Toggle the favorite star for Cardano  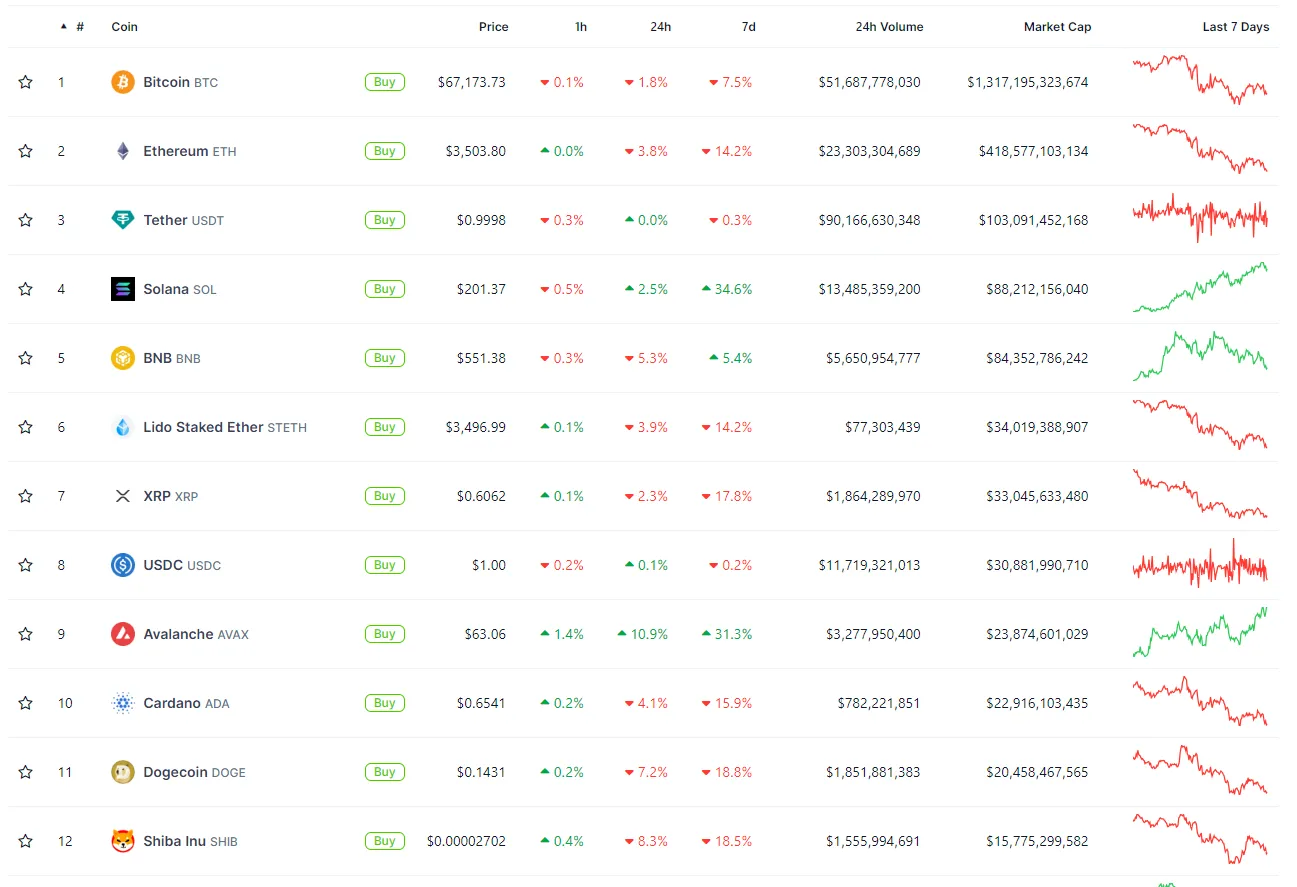pyautogui.click(x=26, y=703)
